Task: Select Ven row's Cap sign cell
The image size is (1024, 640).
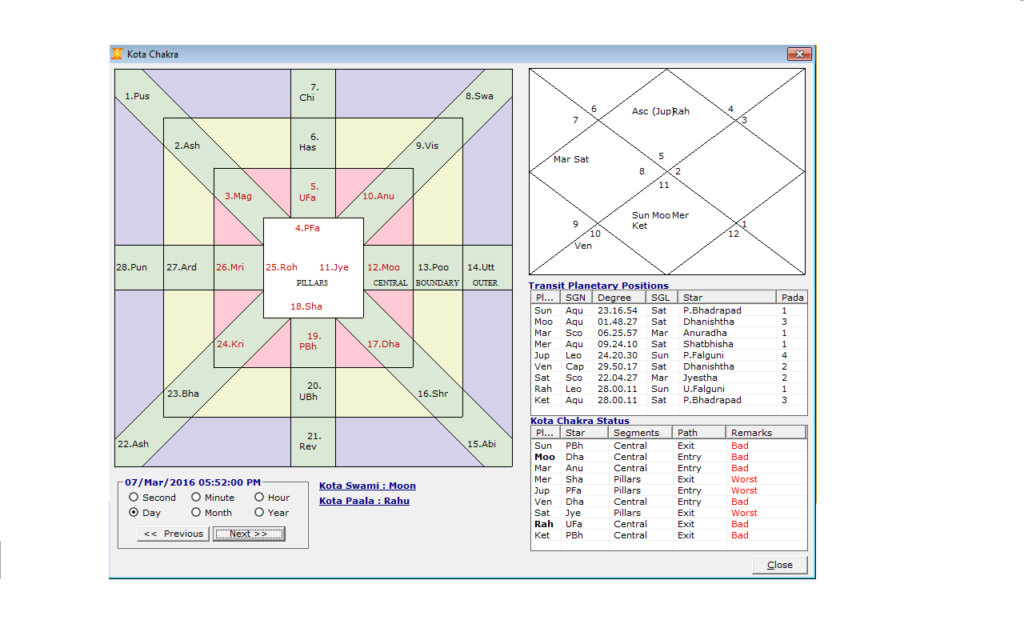Action: [575, 366]
